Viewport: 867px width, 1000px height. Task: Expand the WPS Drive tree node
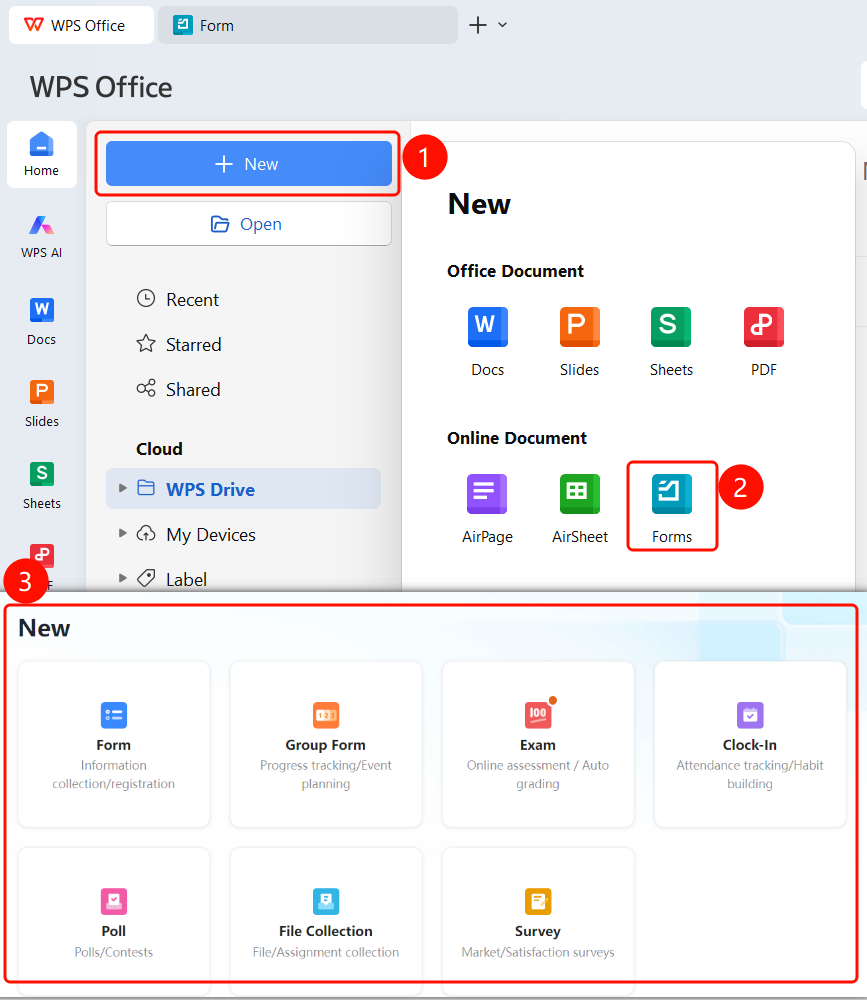click(122, 489)
